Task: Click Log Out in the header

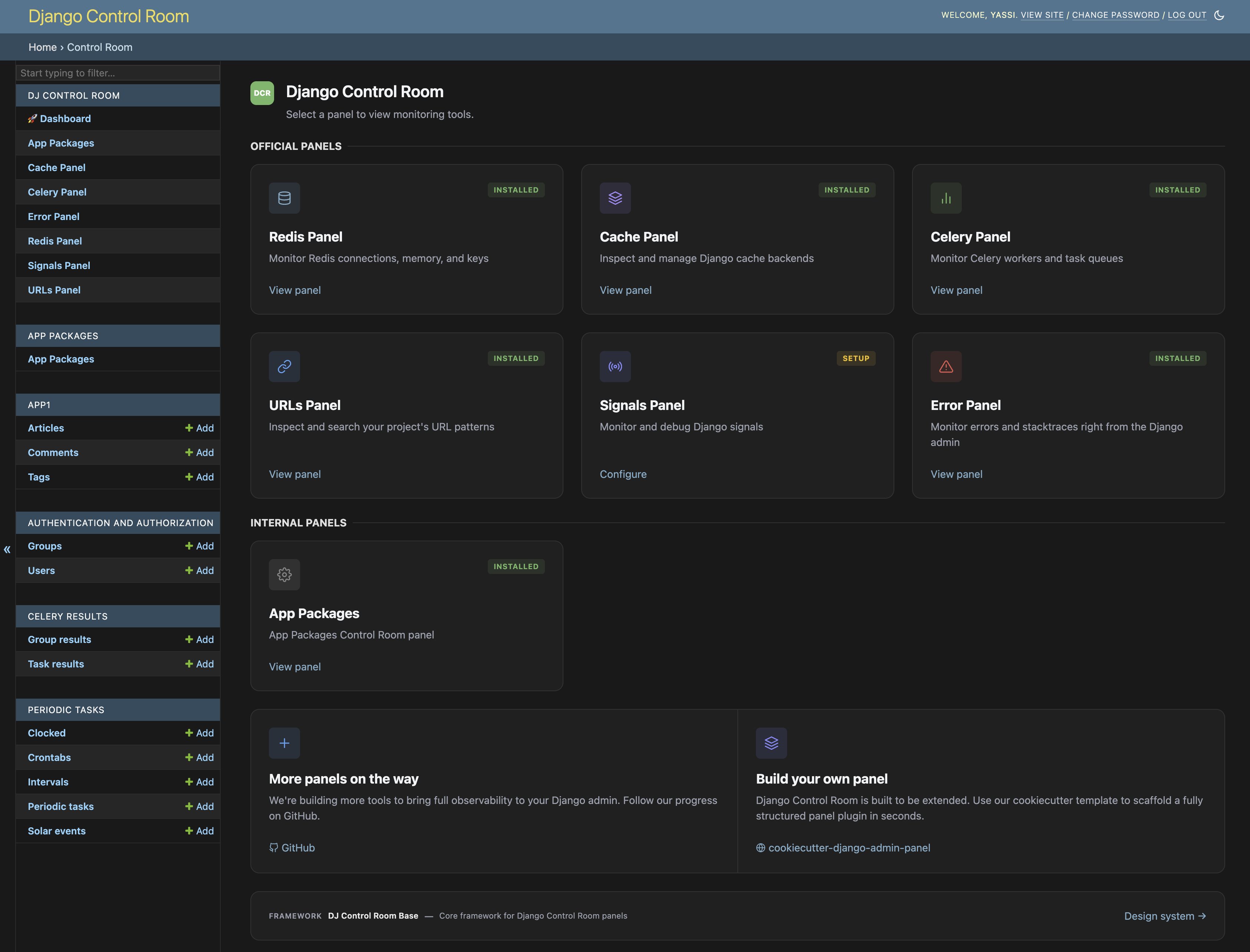Action: point(1187,15)
